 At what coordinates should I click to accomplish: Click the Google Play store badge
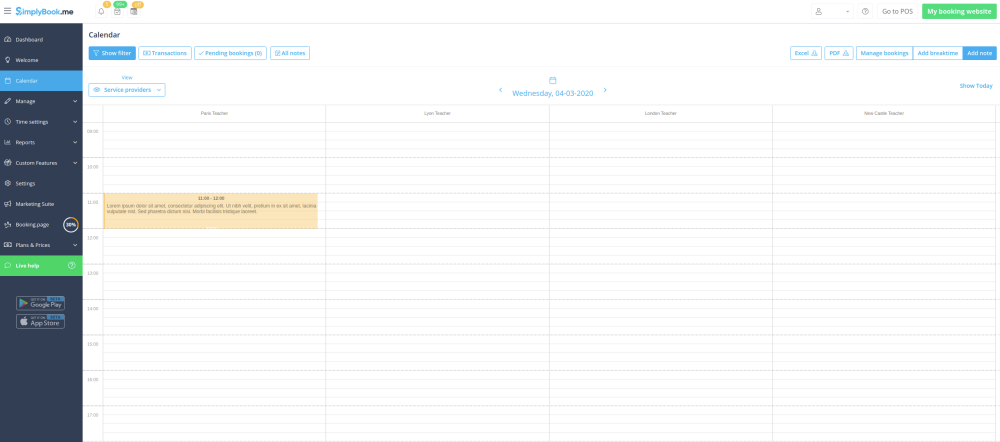pyautogui.click(x=40, y=303)
